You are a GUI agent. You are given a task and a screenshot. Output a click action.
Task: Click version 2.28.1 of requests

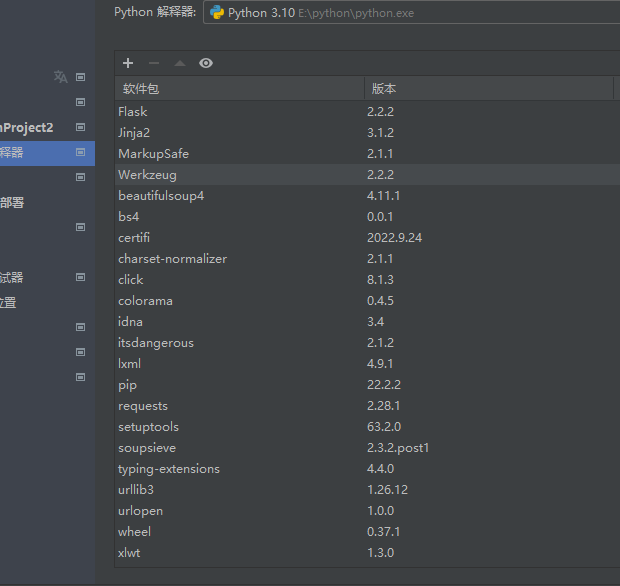tap(383, 406)
